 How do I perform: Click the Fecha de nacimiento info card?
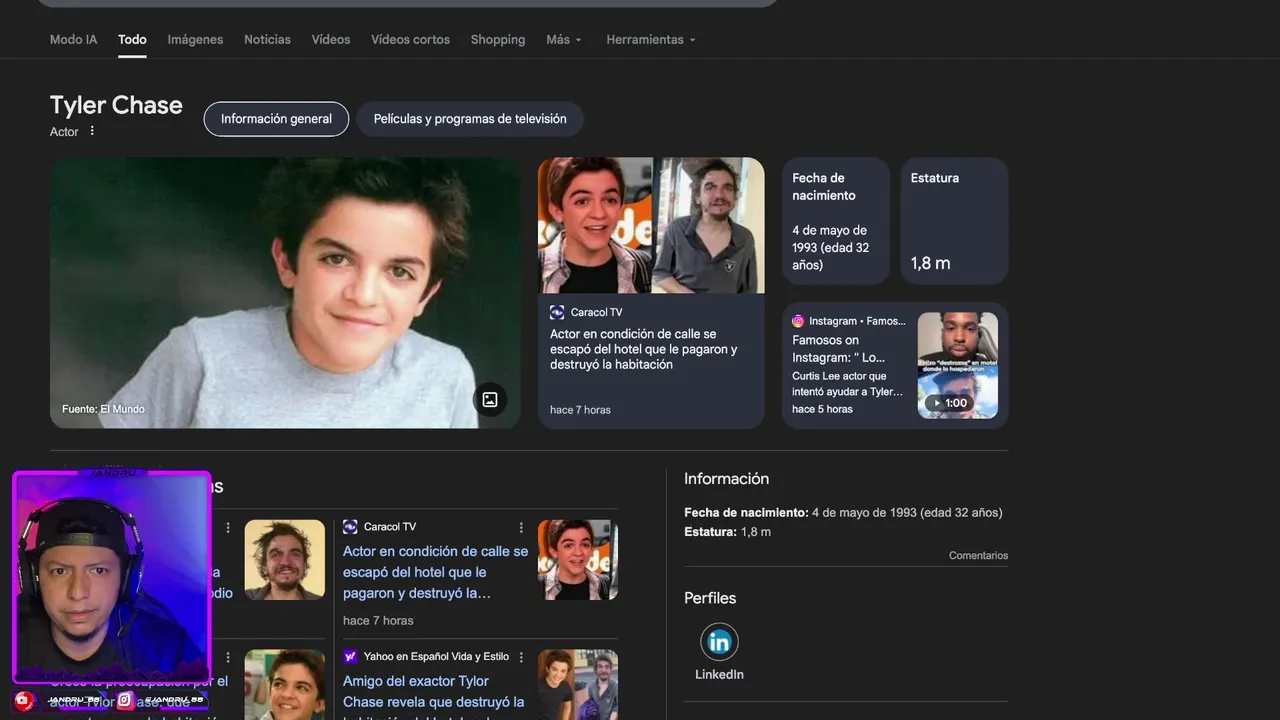[836, 221]
